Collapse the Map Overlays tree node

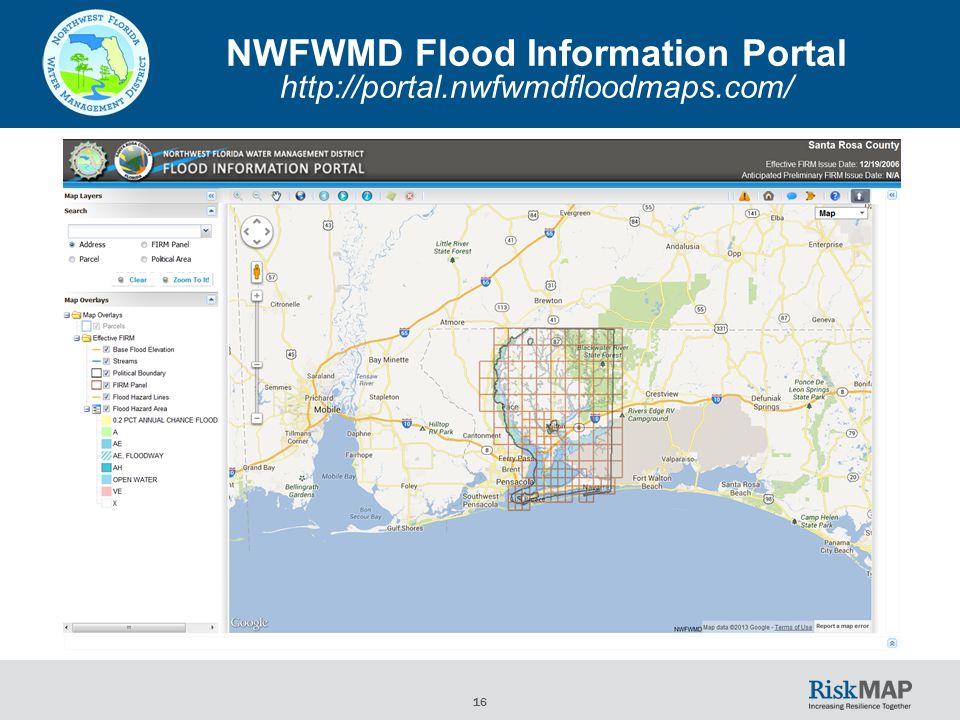[67, 315]
